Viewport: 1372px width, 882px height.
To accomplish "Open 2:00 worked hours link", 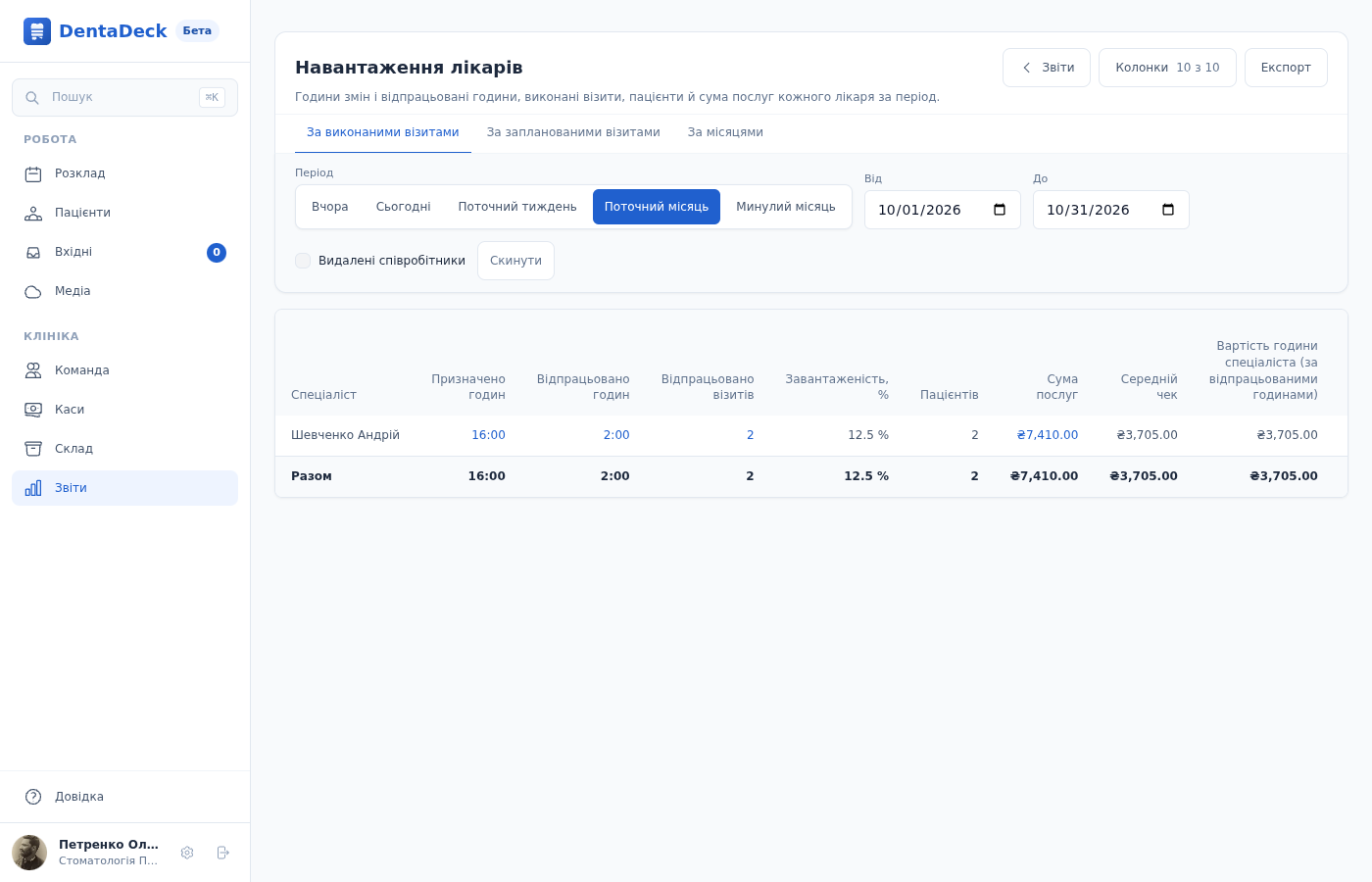I will 616,435.
